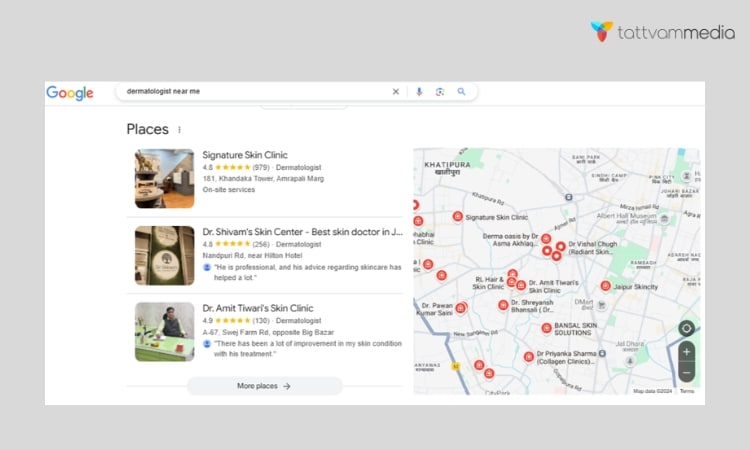Image resolution: width=750 pixels, height=450 pixels.
Task: Click the Dr. Shreyansh Bhansali map pin
Action: tap(503, 305)
